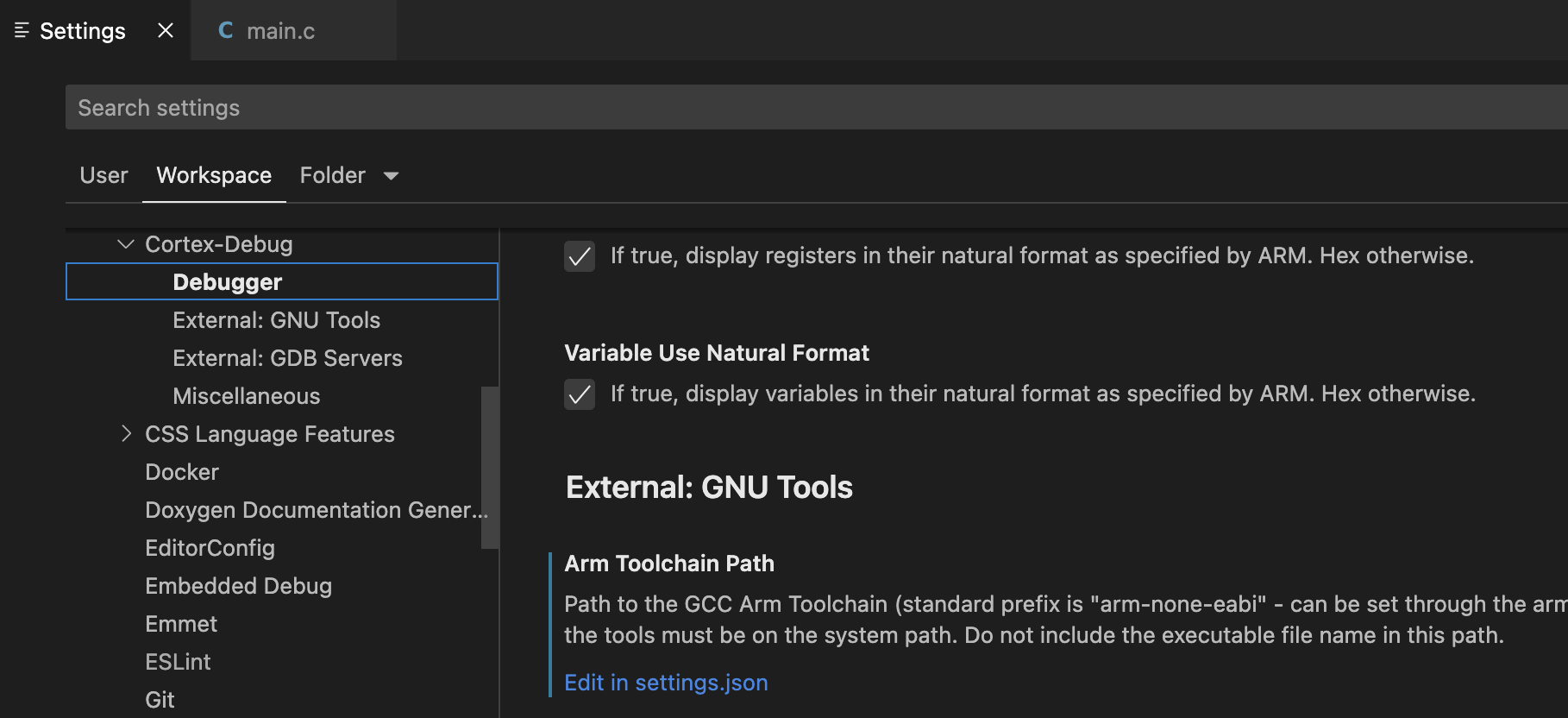Click the Variable Use Natural Format title
The height and width of the screenshot is (718, 1568).
click(717, 353)
